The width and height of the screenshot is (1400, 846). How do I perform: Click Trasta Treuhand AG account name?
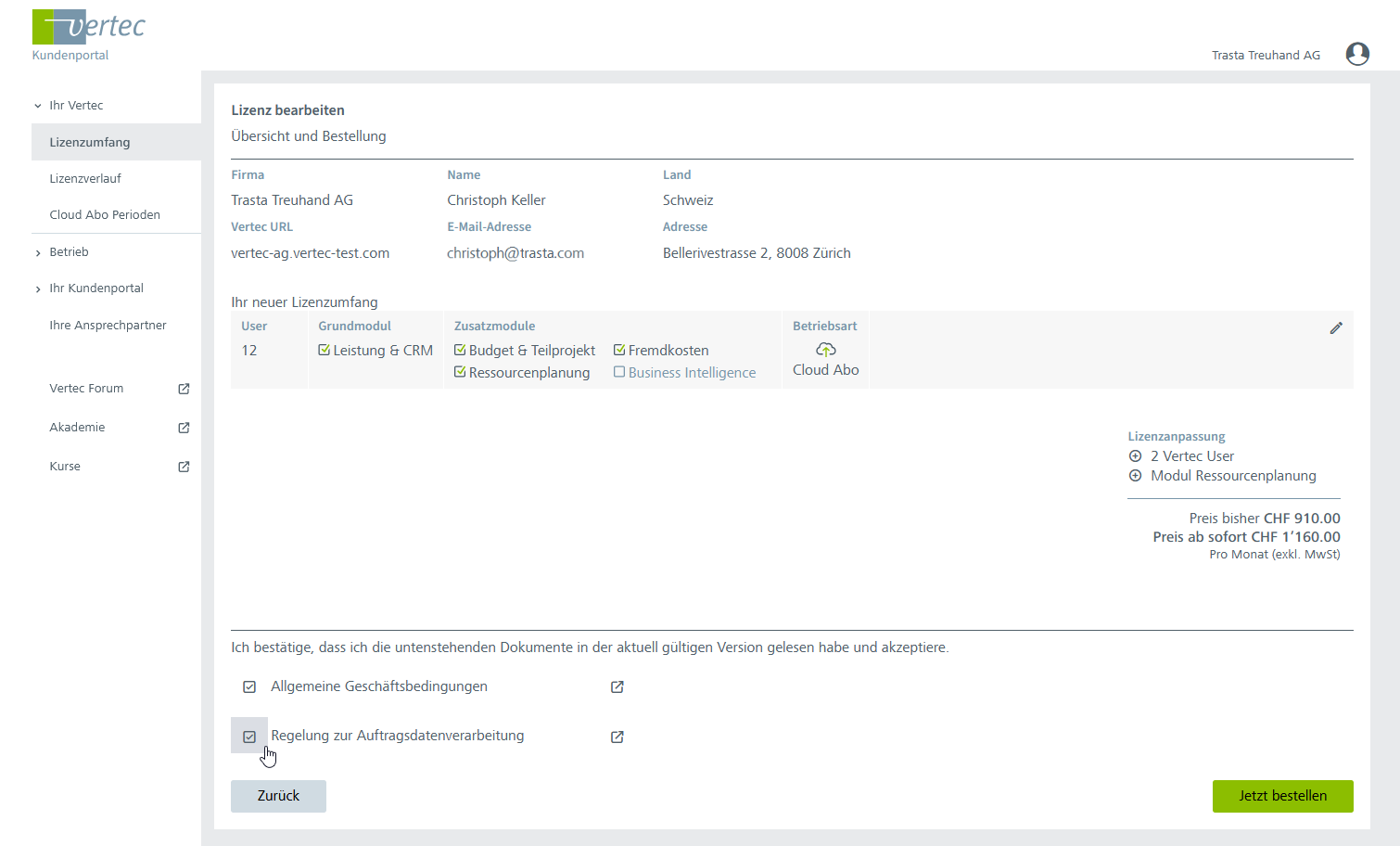tap(1266, 55)
